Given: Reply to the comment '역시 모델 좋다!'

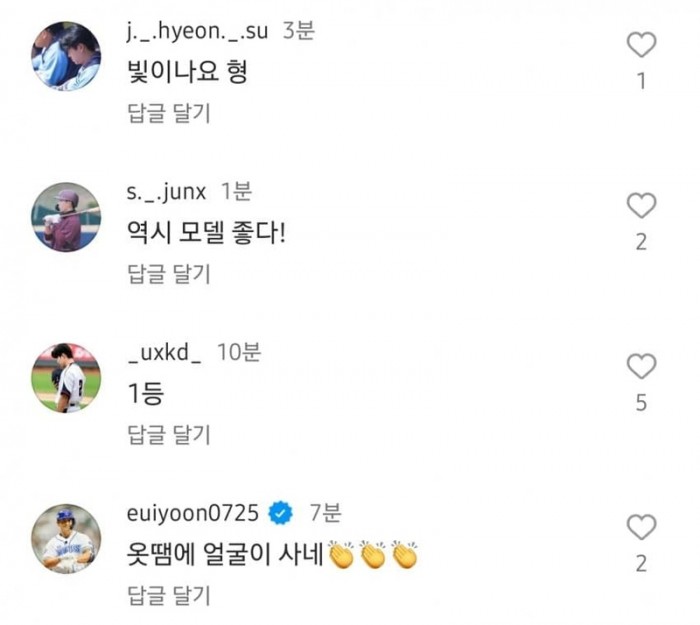Looking at the screenshot, I should (x=169, y=273).
